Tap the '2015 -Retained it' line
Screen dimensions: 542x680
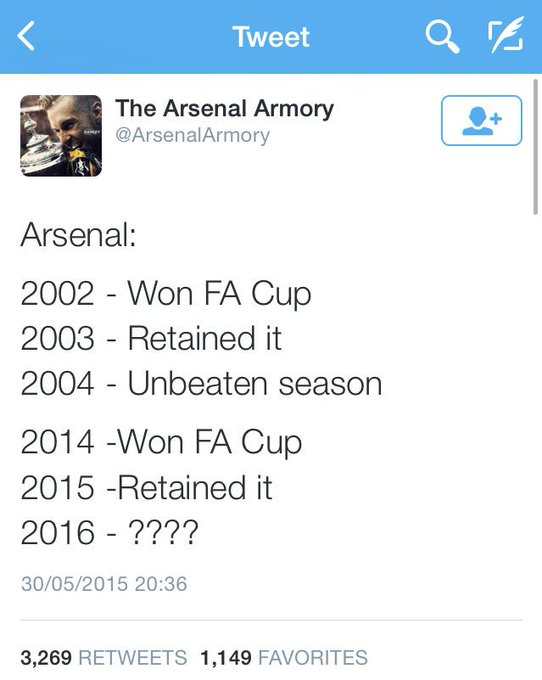click(147, 487)
